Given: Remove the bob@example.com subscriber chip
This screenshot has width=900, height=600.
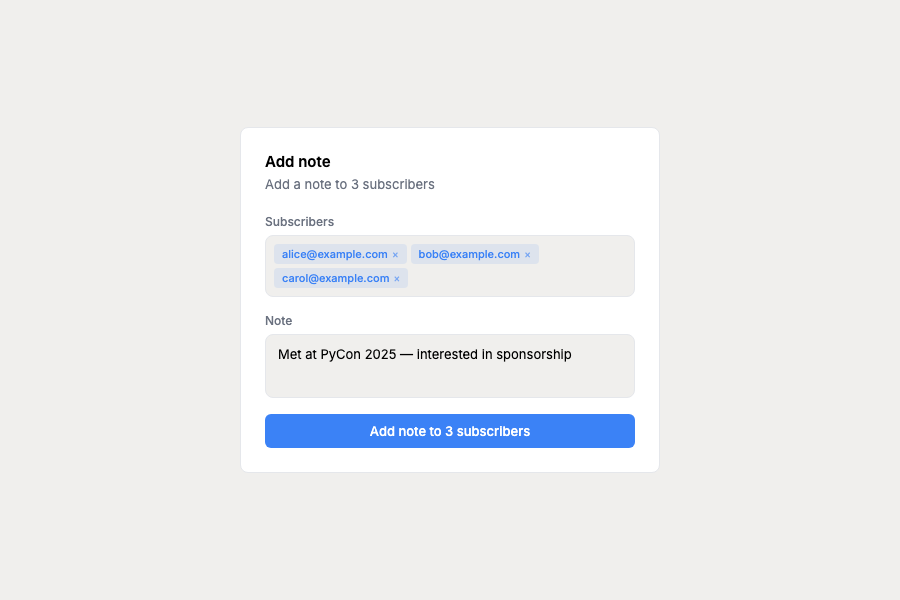Looking at the screenshot, I should point(528,255).
